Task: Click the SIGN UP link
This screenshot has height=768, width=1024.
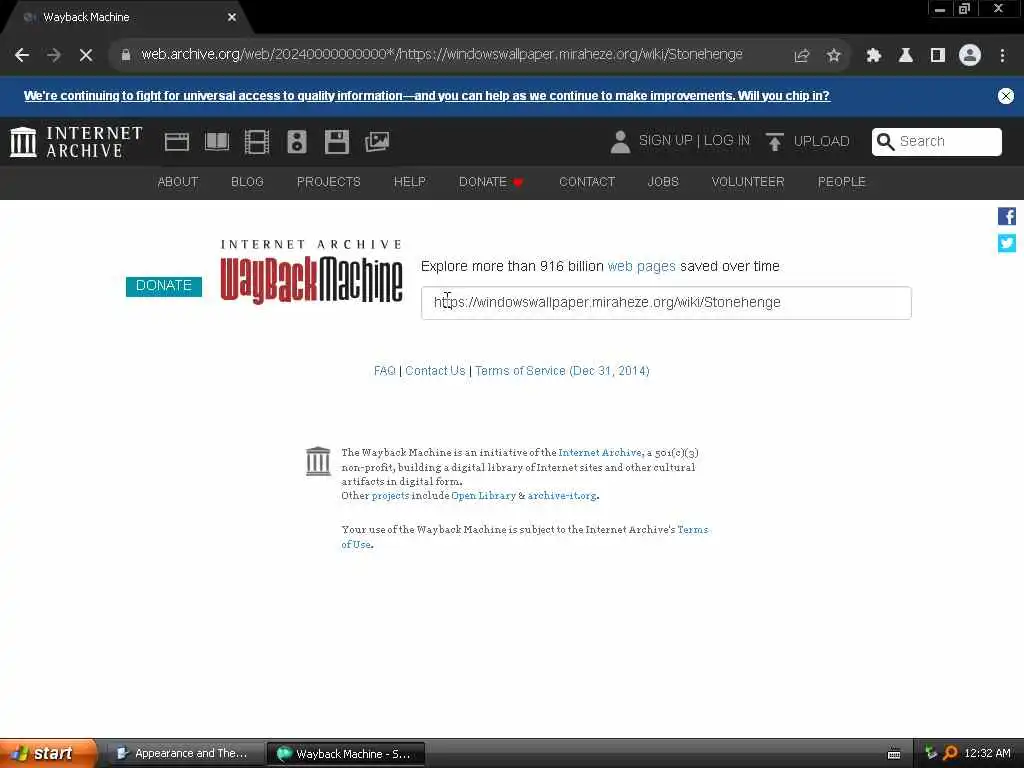Action: click(665, 141)
